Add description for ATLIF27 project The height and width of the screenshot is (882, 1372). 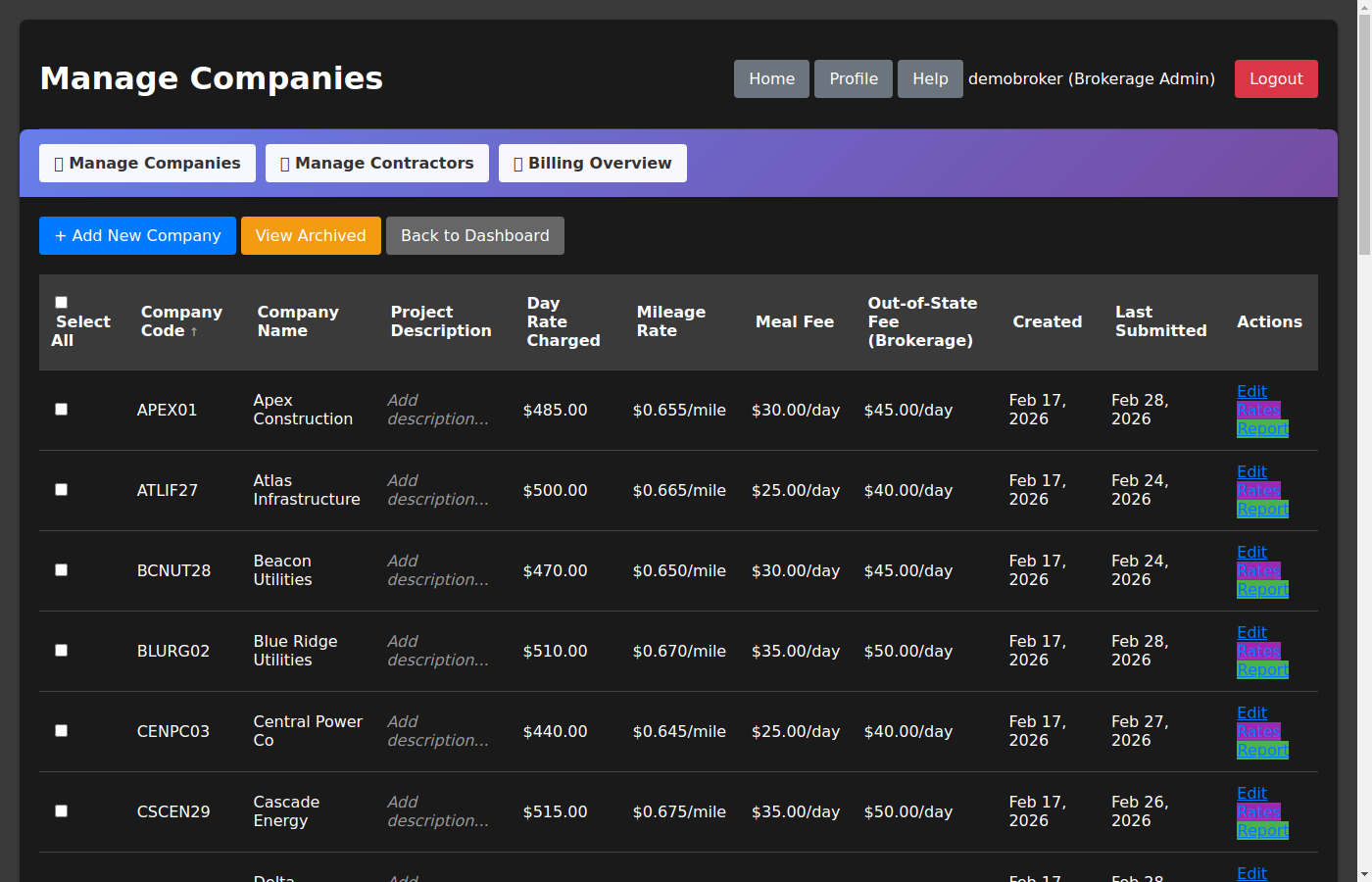tap(438, 490)
